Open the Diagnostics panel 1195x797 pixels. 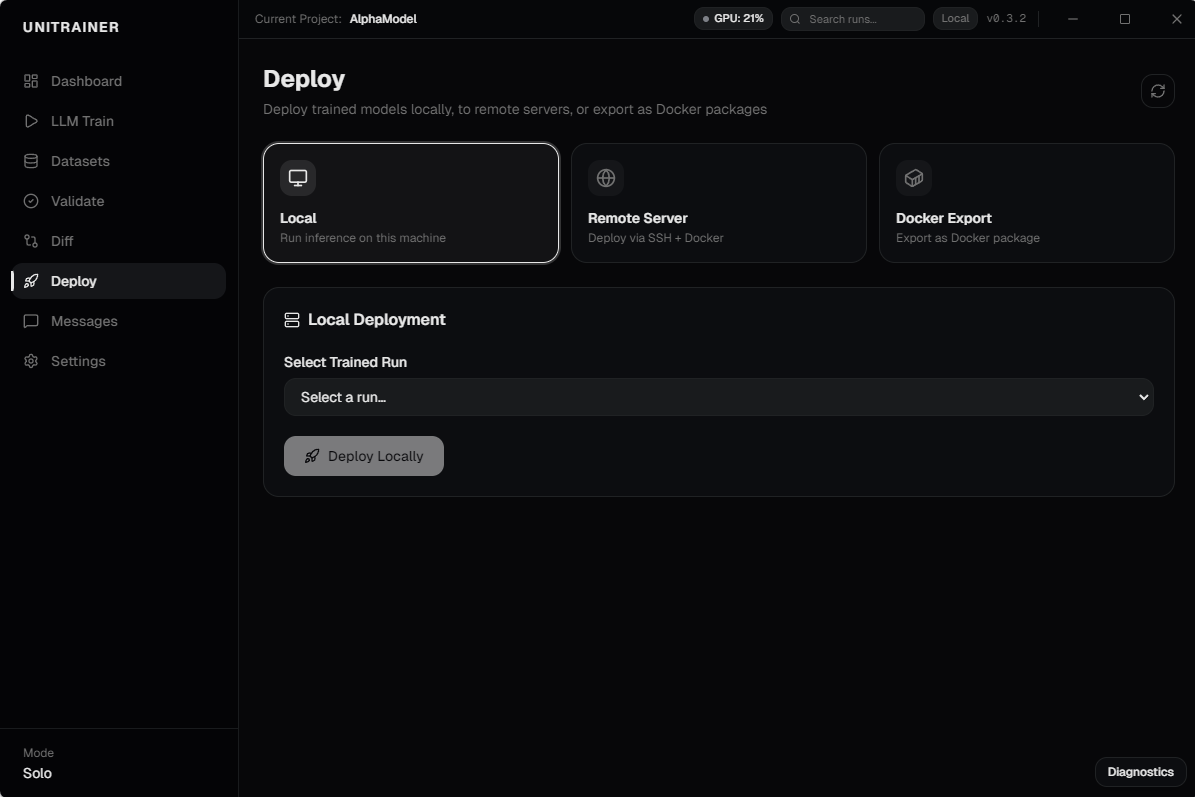1140,771
